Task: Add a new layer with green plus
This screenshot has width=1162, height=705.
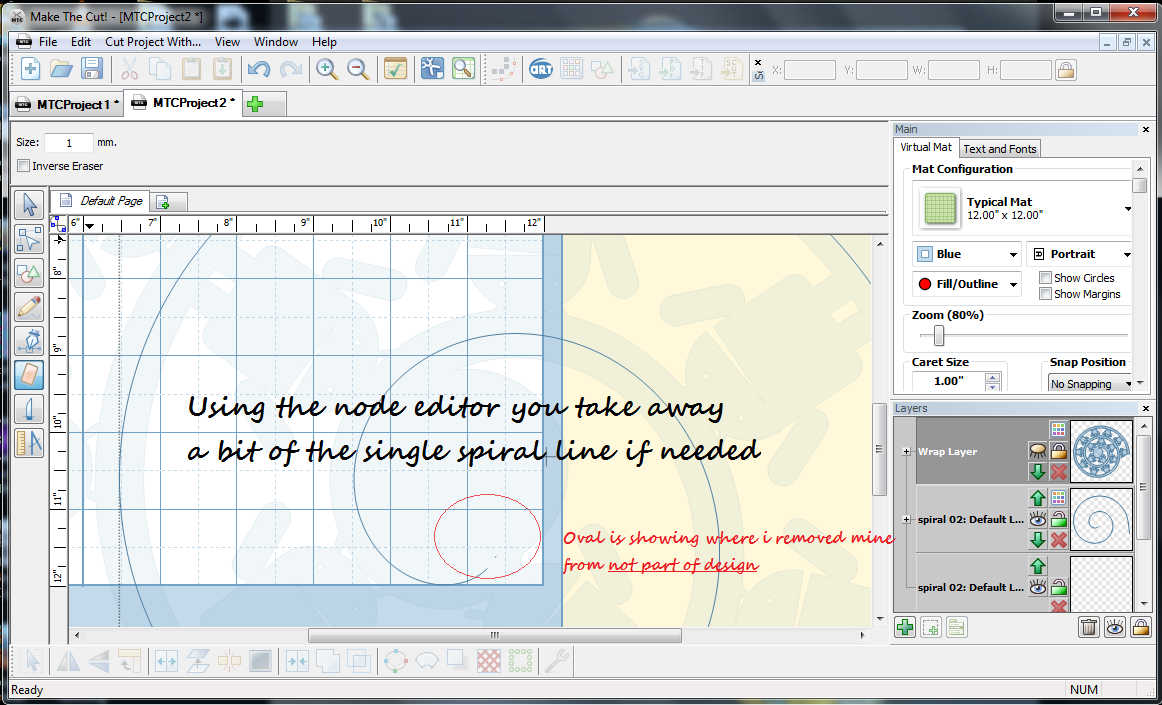Action: pos(904,627)
